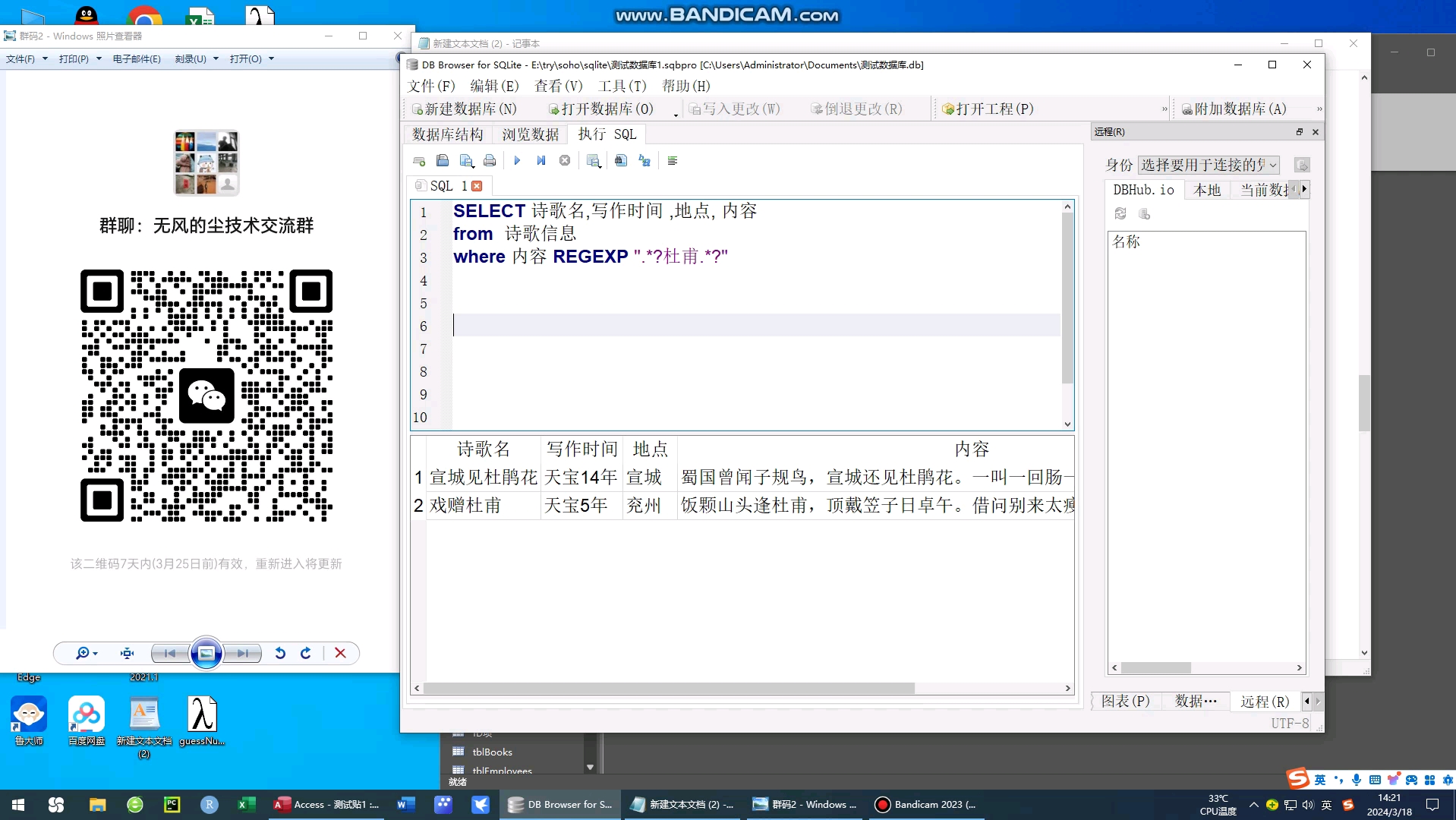Delete the photo in Photo Viewer
The height and width of the screenshot is (820, 1456).
point(340,653)
